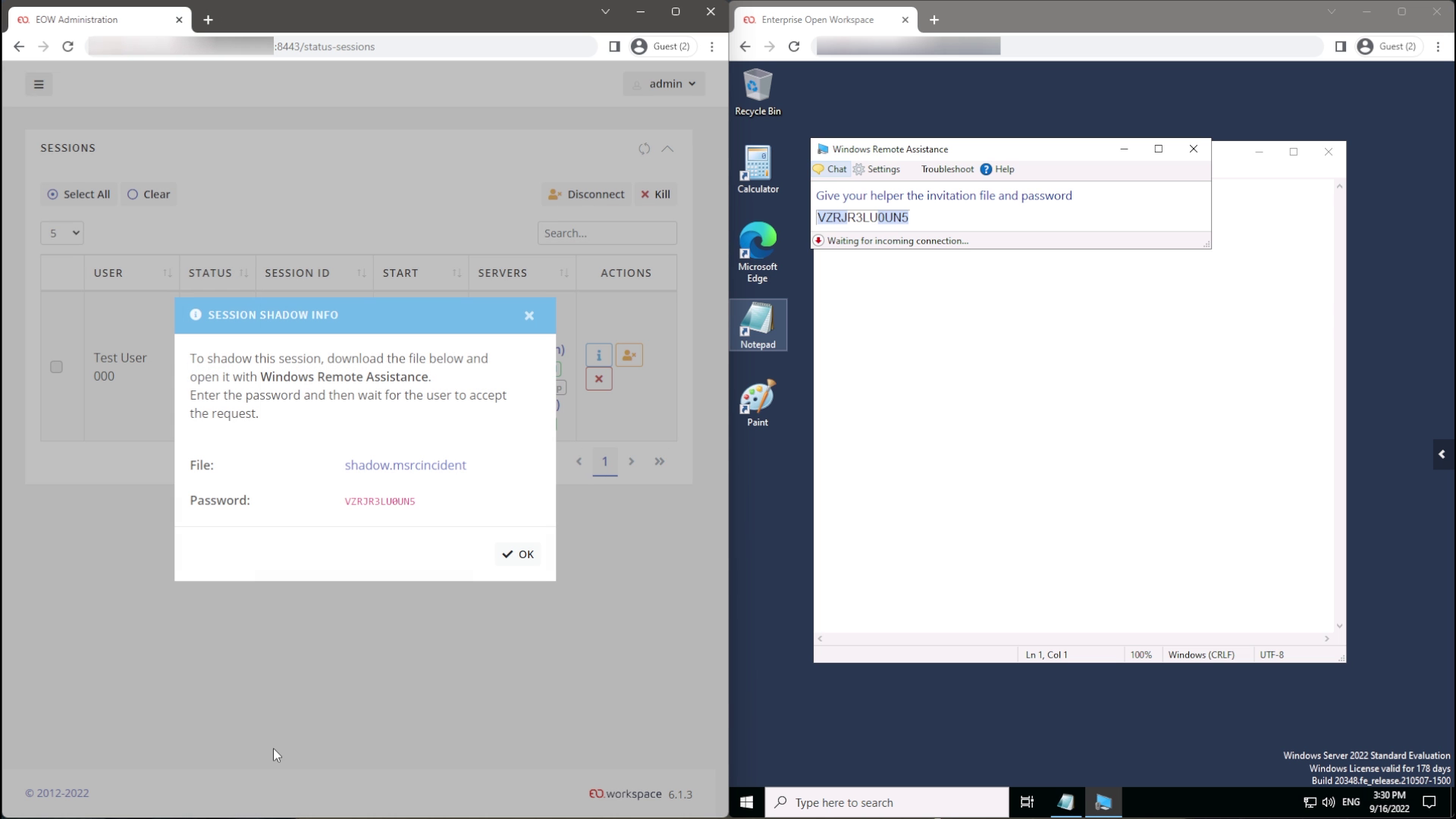Switch to Remote Assistance in taskbar

click(x=1103, y=802)
